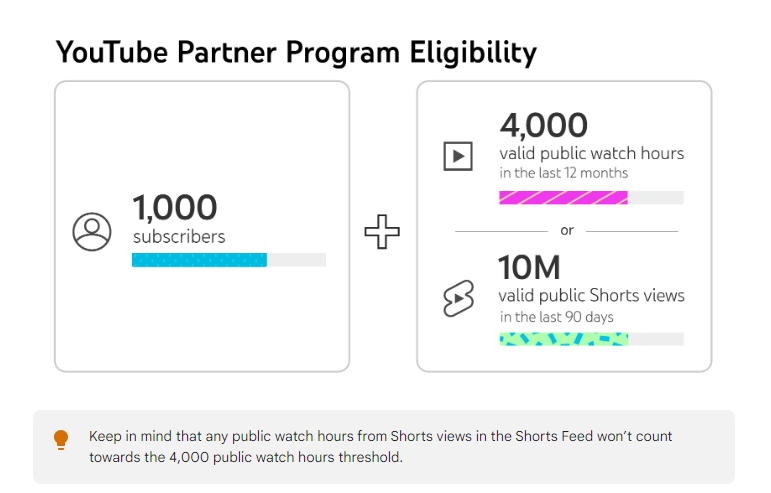Viewport: 771px width, 493px height.
Task: Click the orange lightbulb tip icon
Action: click(61, 438)
